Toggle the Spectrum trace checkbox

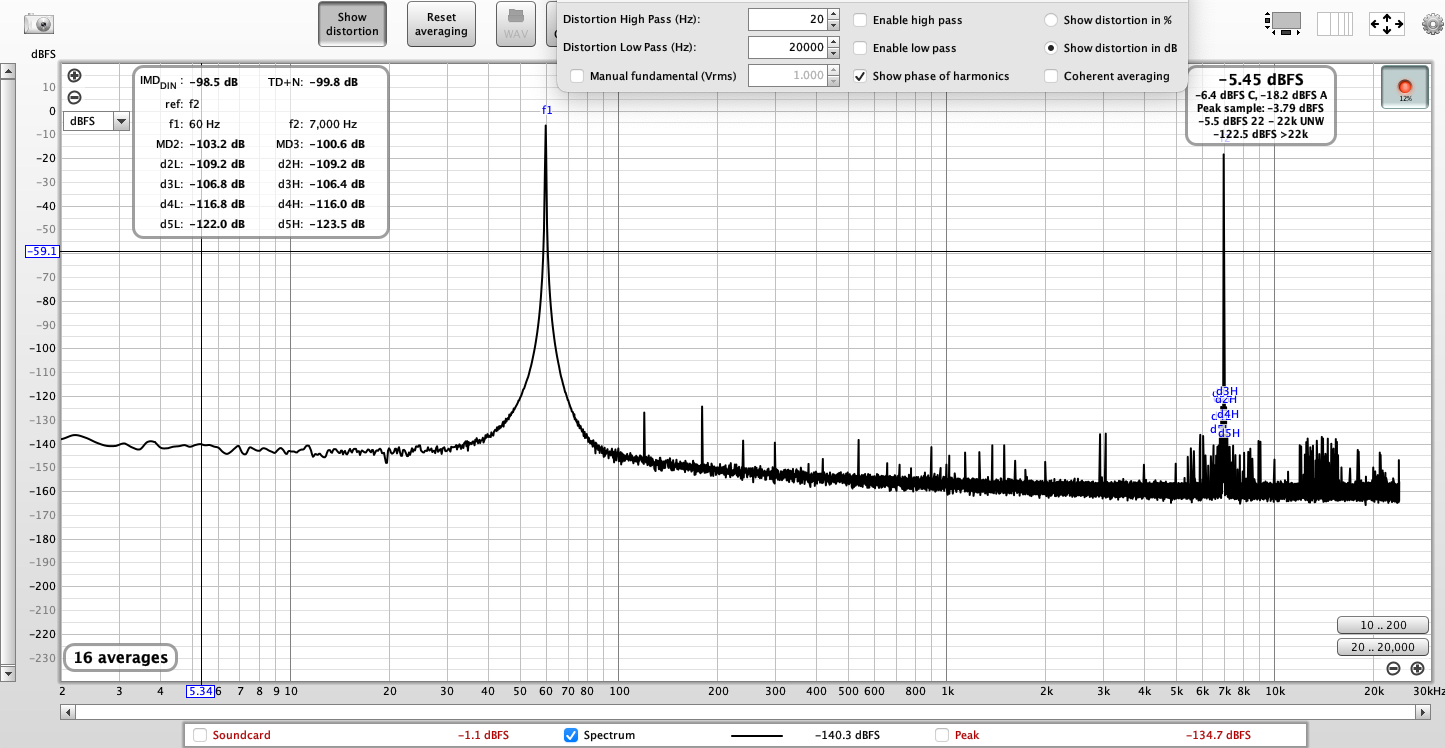(571, 735)
